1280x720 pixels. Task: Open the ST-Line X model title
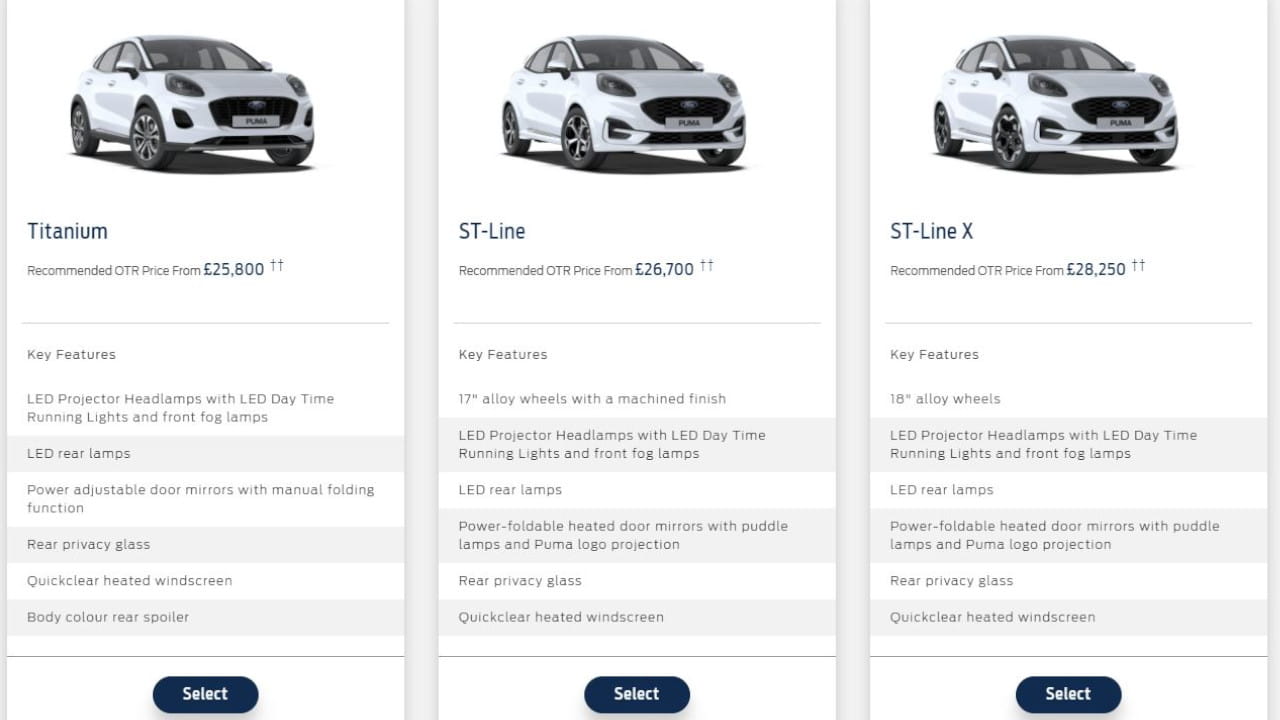[x=931, y=231]
